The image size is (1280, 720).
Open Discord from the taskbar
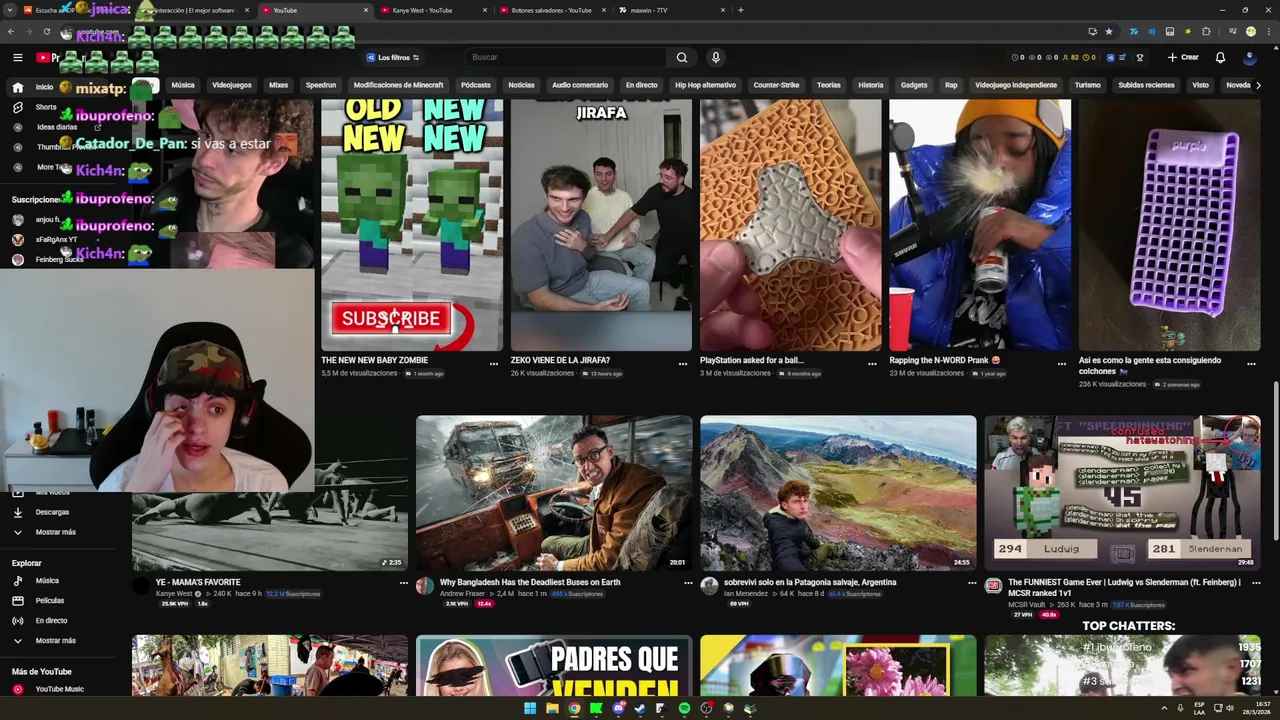click(x=618, y=709)
